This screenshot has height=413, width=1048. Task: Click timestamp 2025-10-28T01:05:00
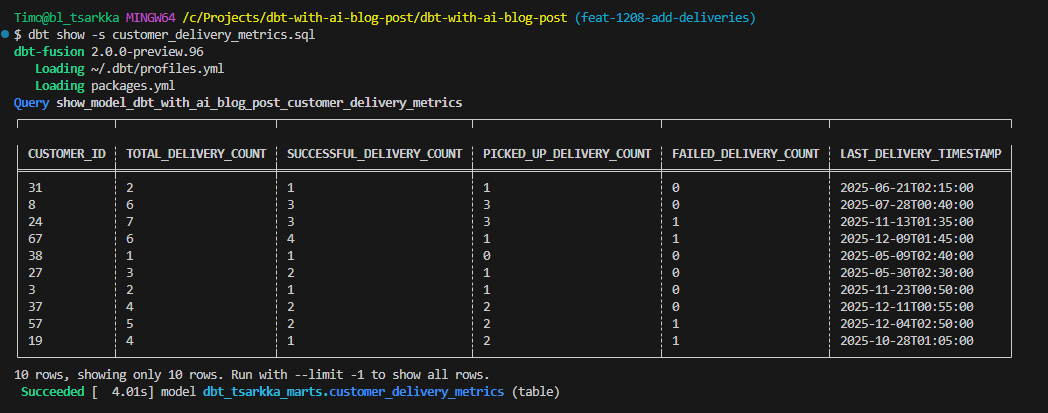906,341
